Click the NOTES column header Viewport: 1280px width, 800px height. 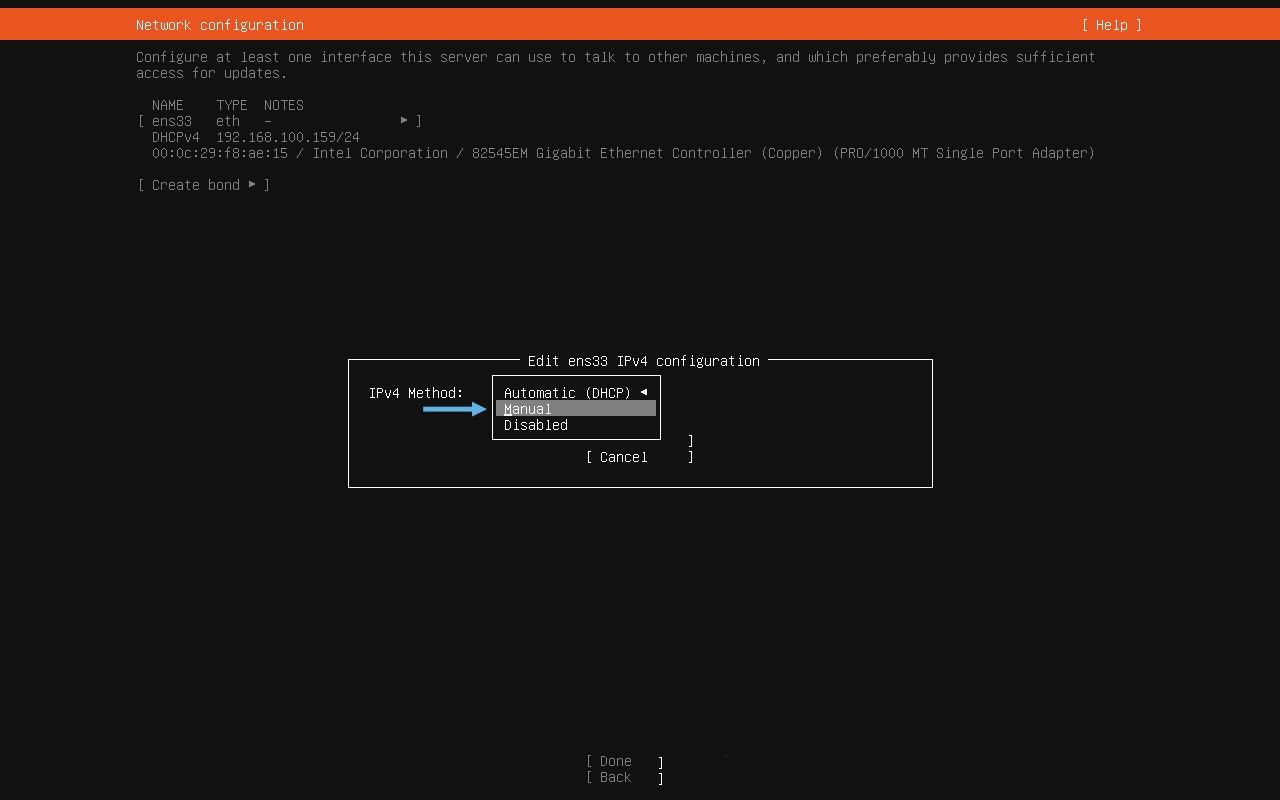tap(283, 104)
